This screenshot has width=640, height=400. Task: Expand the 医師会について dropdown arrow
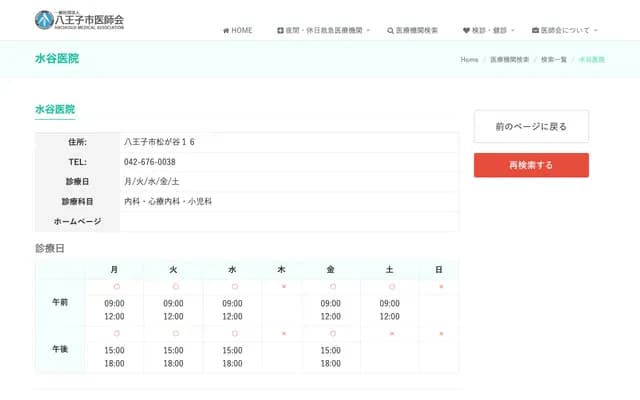point(596,31)
